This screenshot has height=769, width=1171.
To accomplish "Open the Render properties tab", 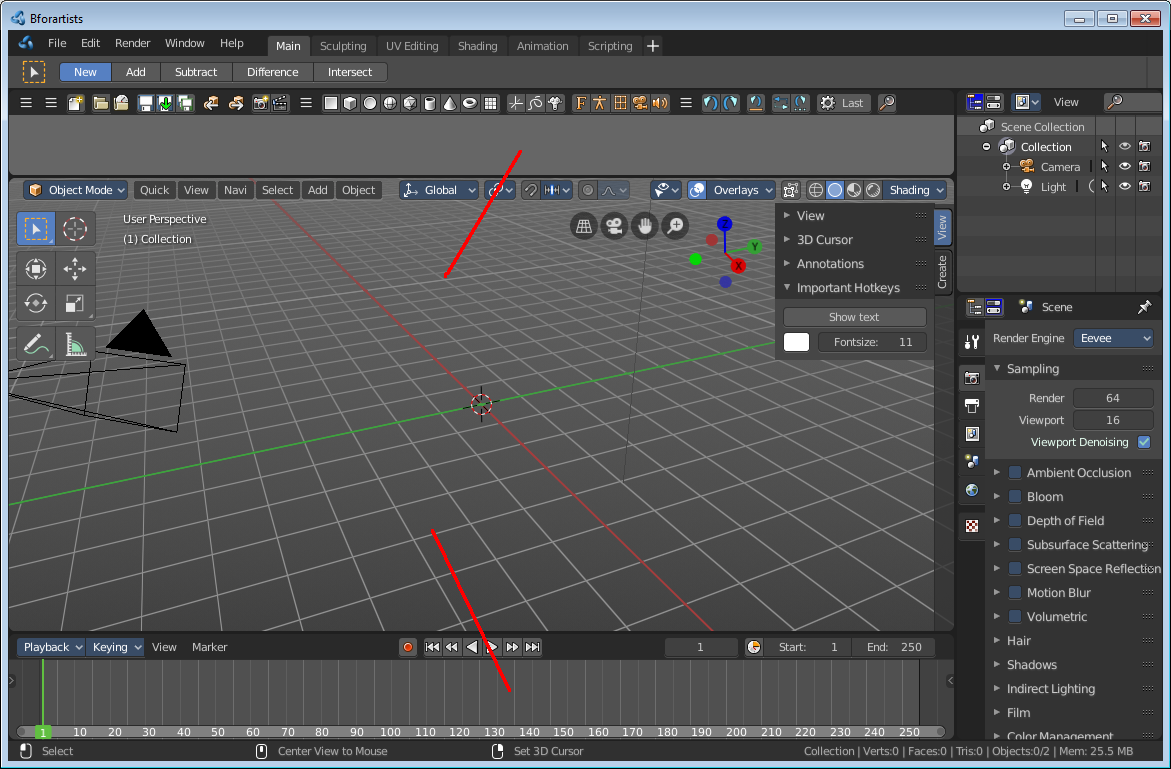I will pyautogui.click(x=972, y=379).
